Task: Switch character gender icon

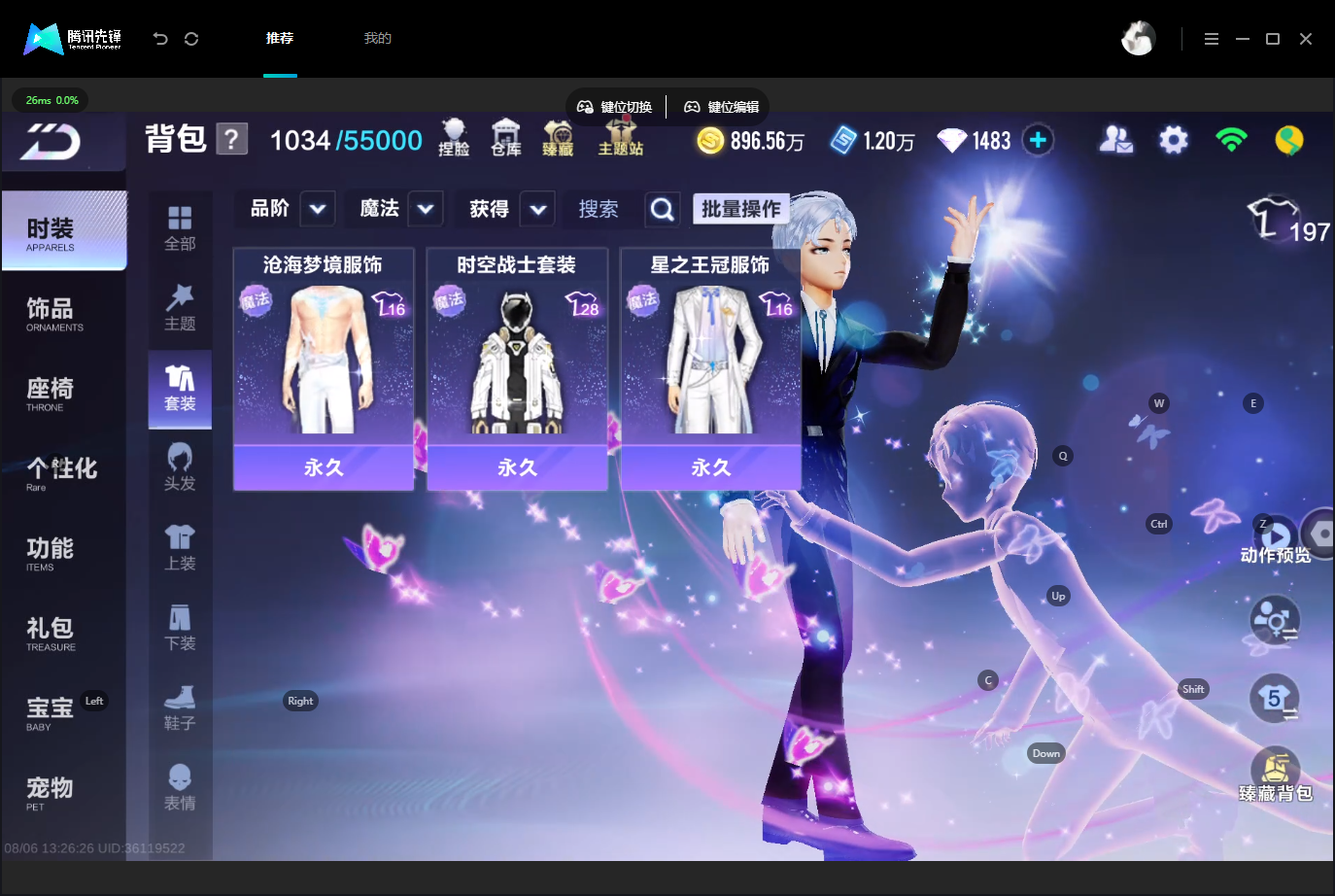Action: tap(1274, 620)
